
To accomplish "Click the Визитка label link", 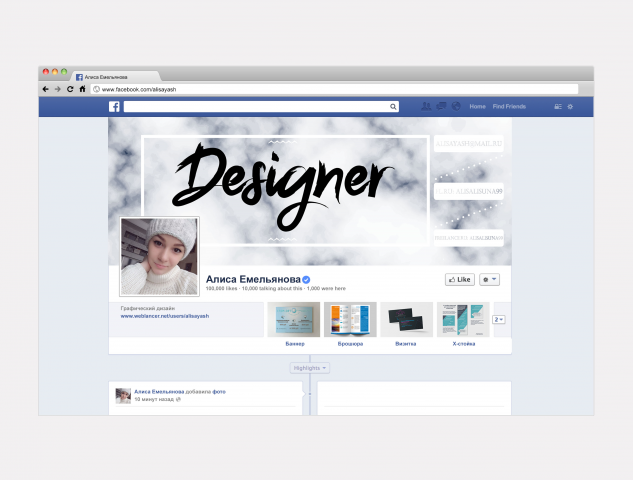I will [x=406, y=344].
